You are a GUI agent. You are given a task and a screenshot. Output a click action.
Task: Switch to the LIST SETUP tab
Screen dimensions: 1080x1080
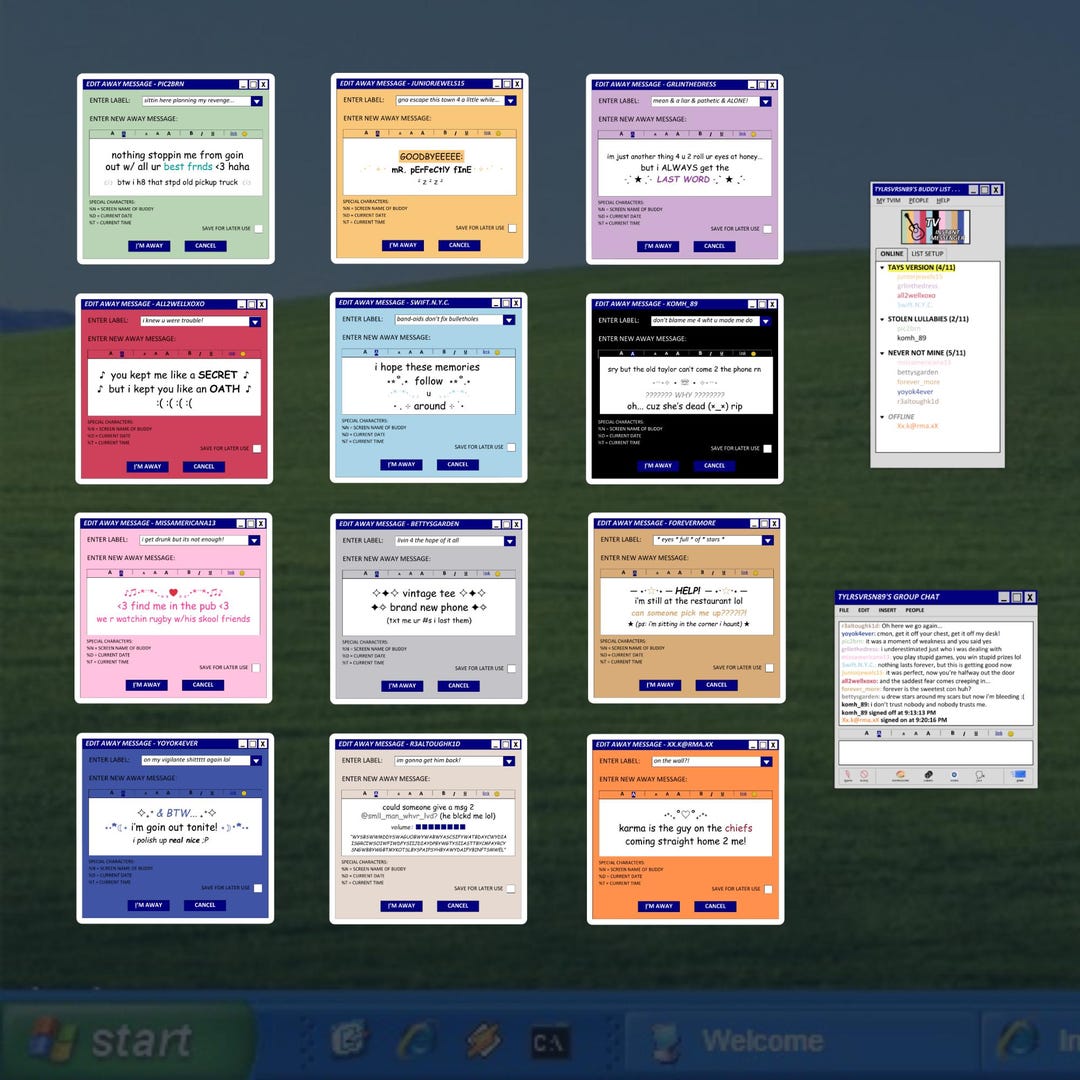(x=927, y=253)
